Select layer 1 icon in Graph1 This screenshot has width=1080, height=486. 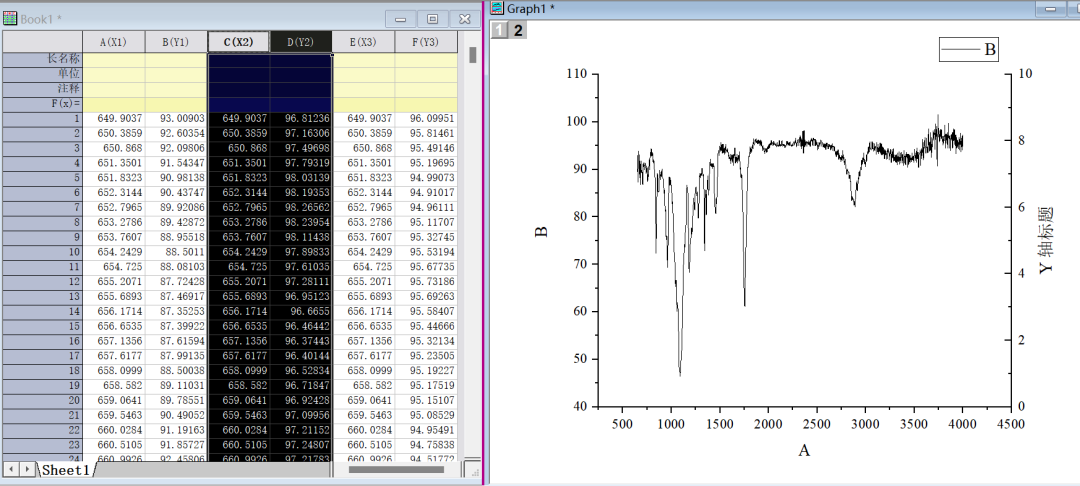[499, 30]
